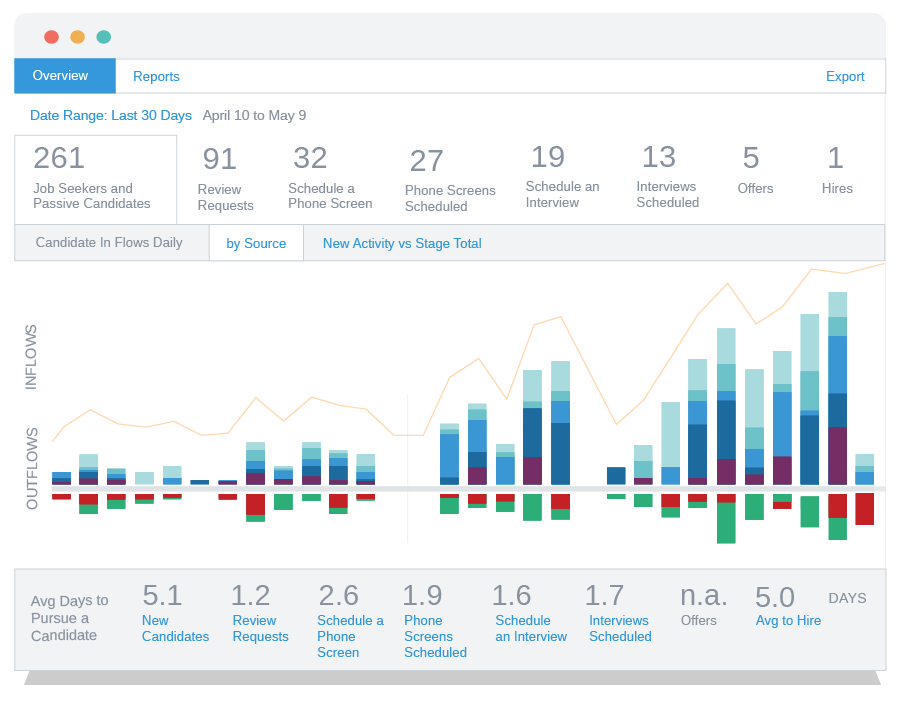
Task: Click the red window control dot
Action: coord(51,36)
